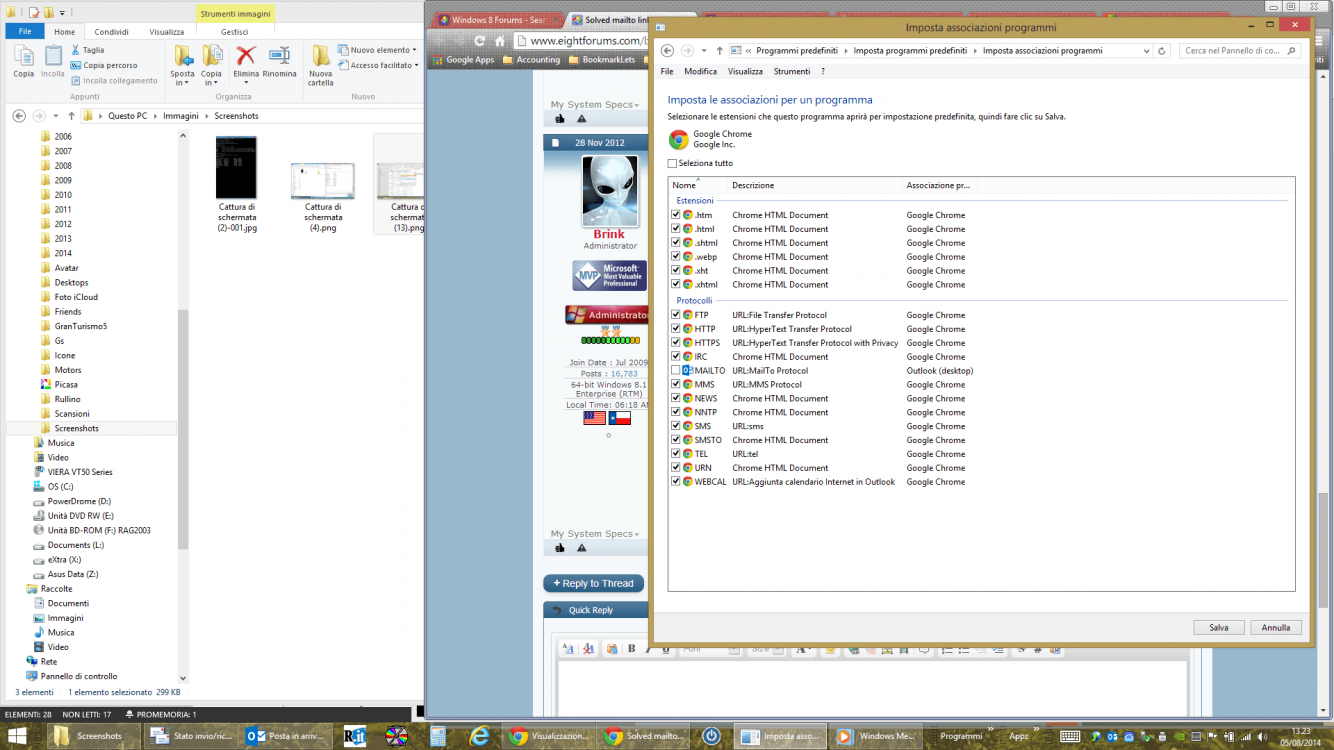This screenshot has width=1334, height=750.
Task: Open the Google Apps bookmark
Action: pos(463,60)
